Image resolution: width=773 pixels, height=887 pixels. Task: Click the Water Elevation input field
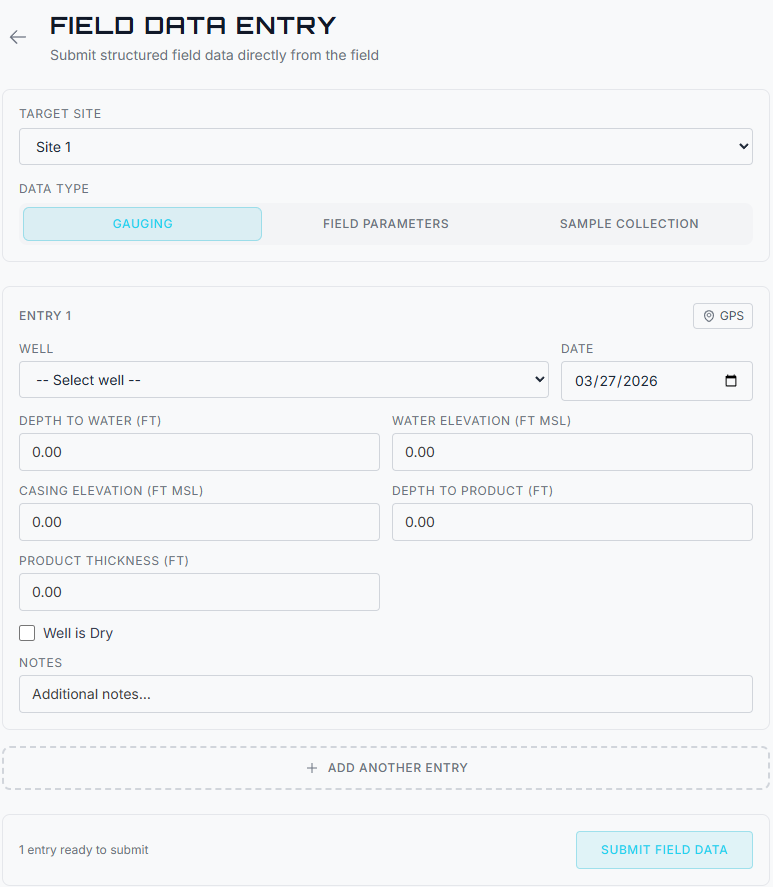pos(572,452)
